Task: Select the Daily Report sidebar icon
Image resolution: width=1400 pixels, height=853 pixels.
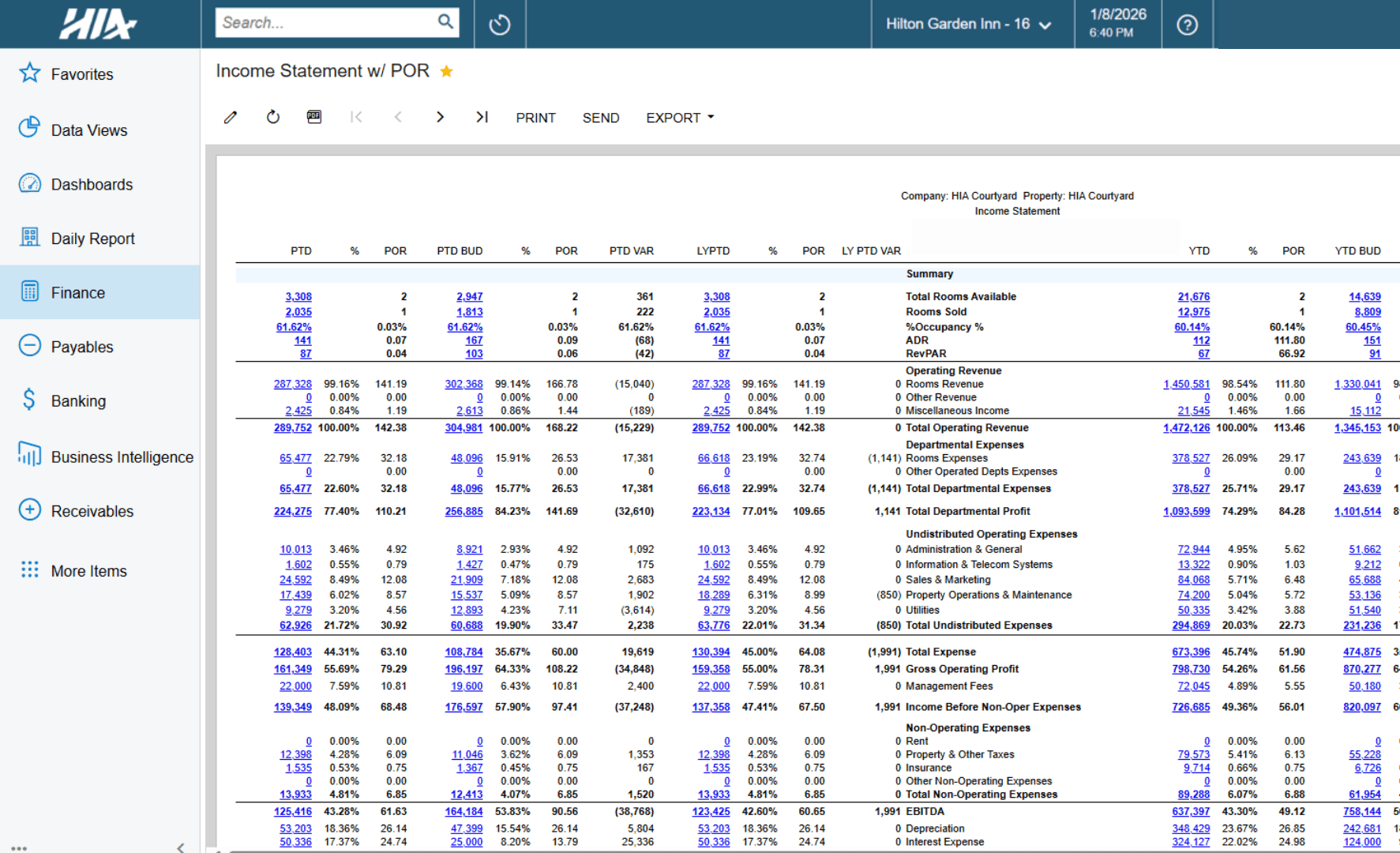Action: click(x=29, y=238)
